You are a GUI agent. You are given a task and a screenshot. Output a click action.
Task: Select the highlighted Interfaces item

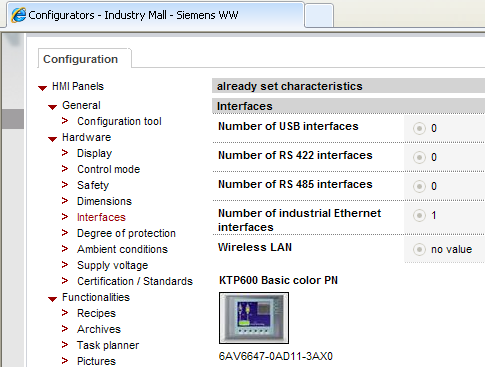(x=101, y=217)
